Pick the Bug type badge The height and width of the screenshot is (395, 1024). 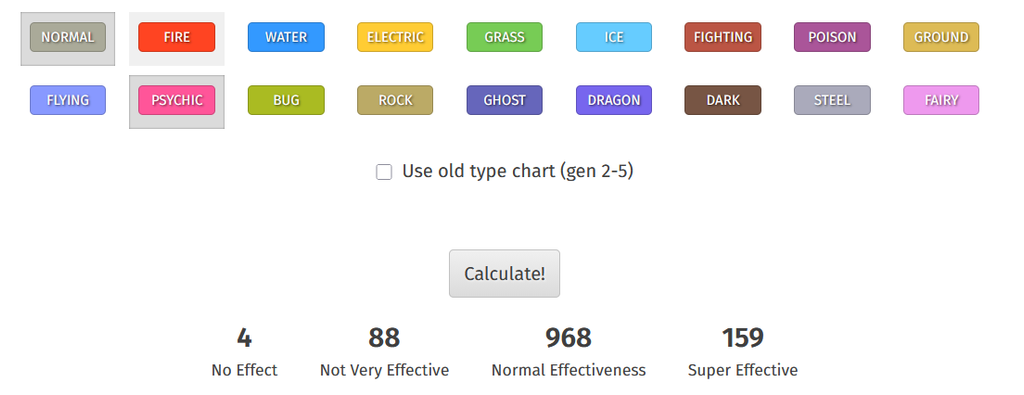pos(286,101)
